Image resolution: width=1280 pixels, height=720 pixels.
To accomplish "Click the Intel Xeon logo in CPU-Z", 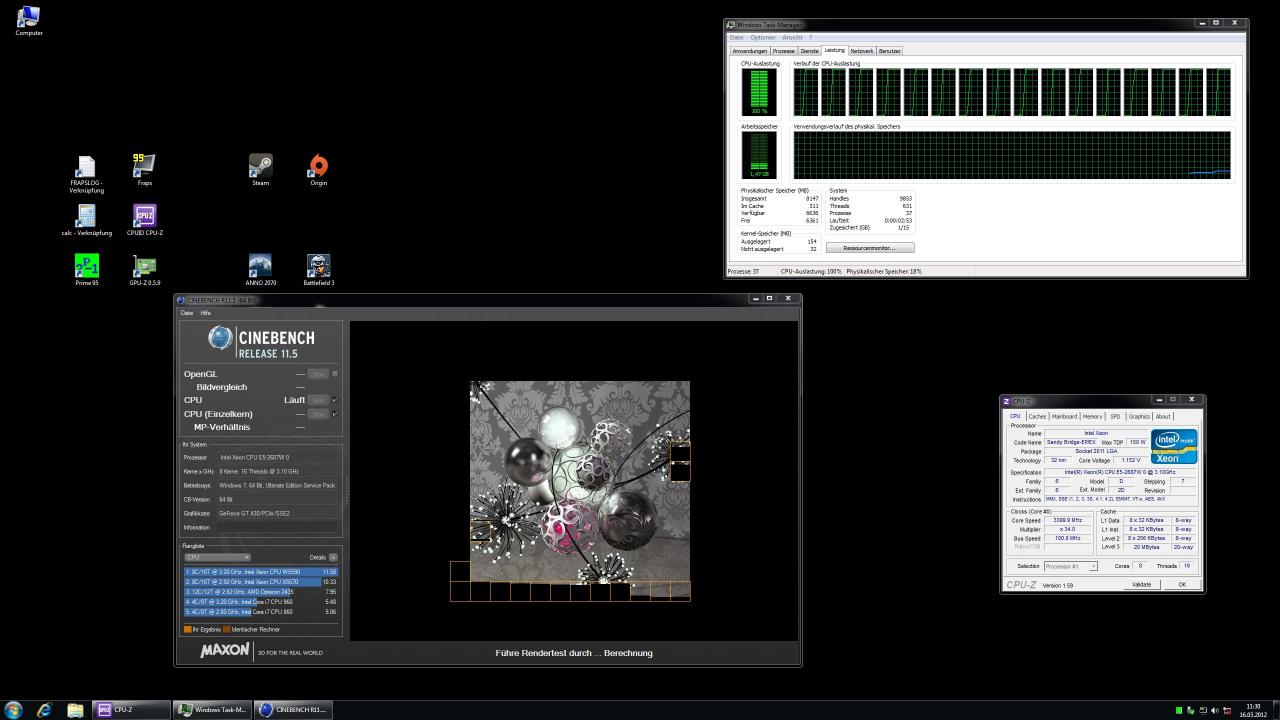I will 1174,447.
